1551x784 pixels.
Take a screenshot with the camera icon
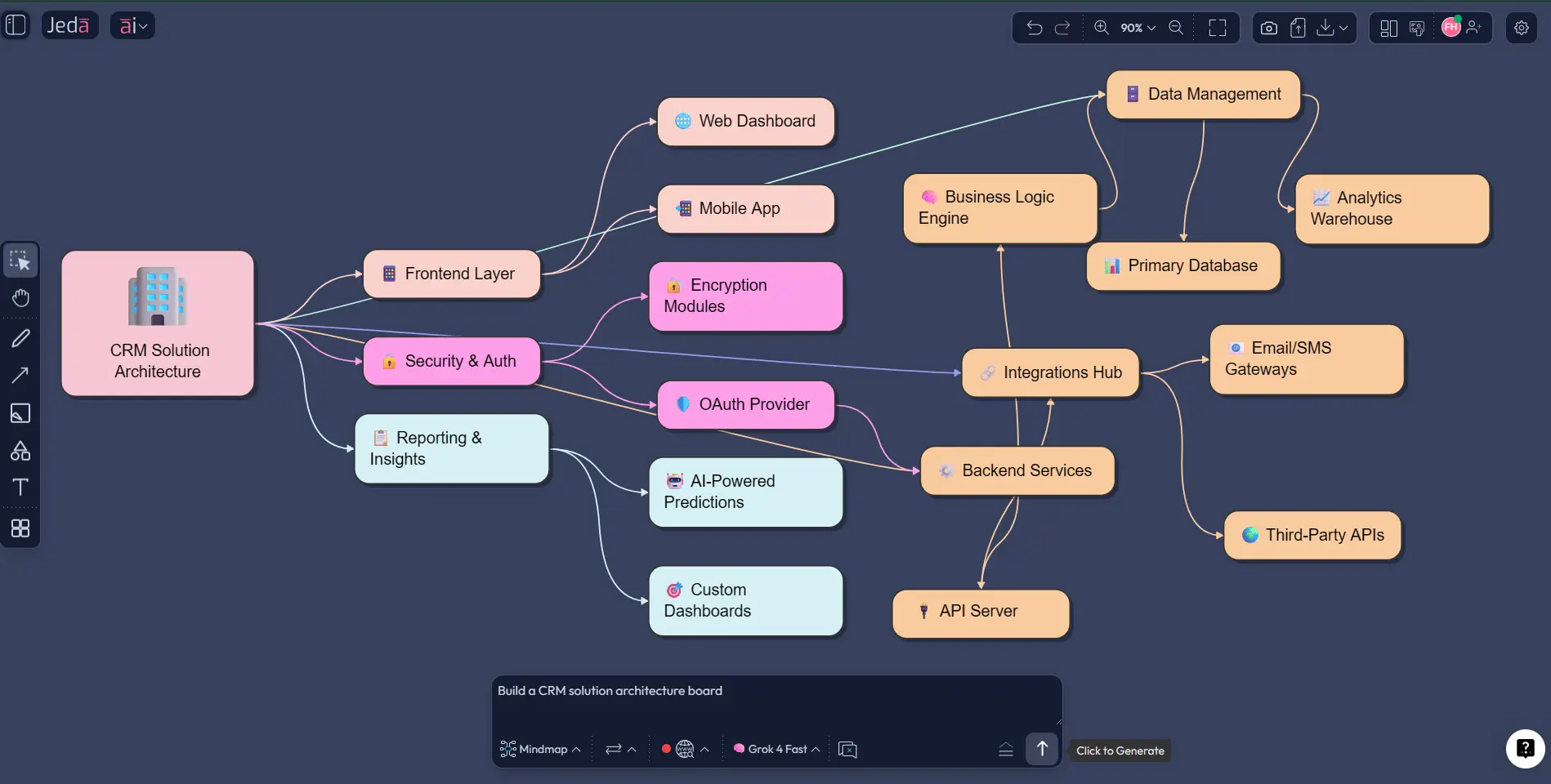[1268, 27]
